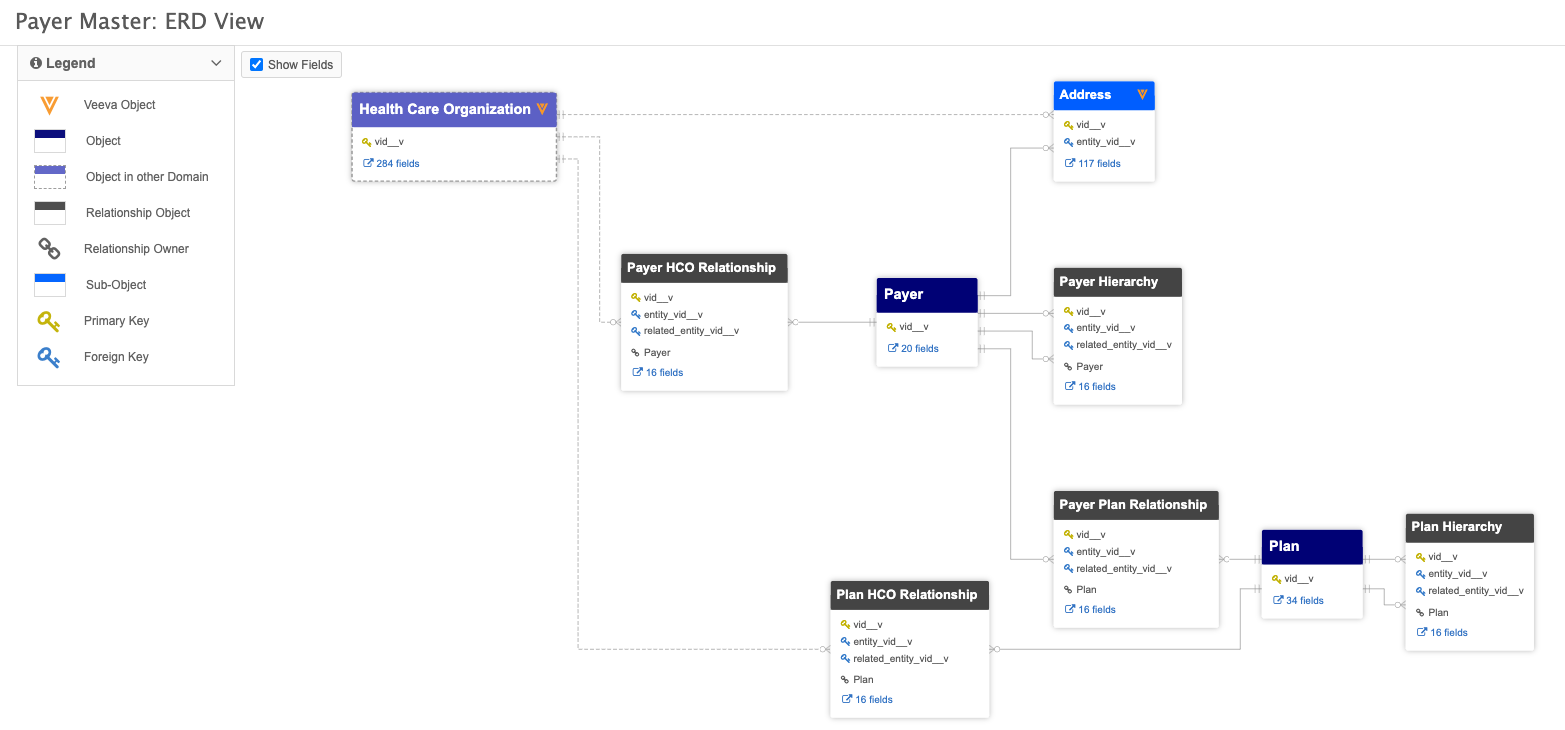This screenshot has width=1565, height=730.
Task: Click the Sub-Object legend color swatch
Action: point(50,285)
